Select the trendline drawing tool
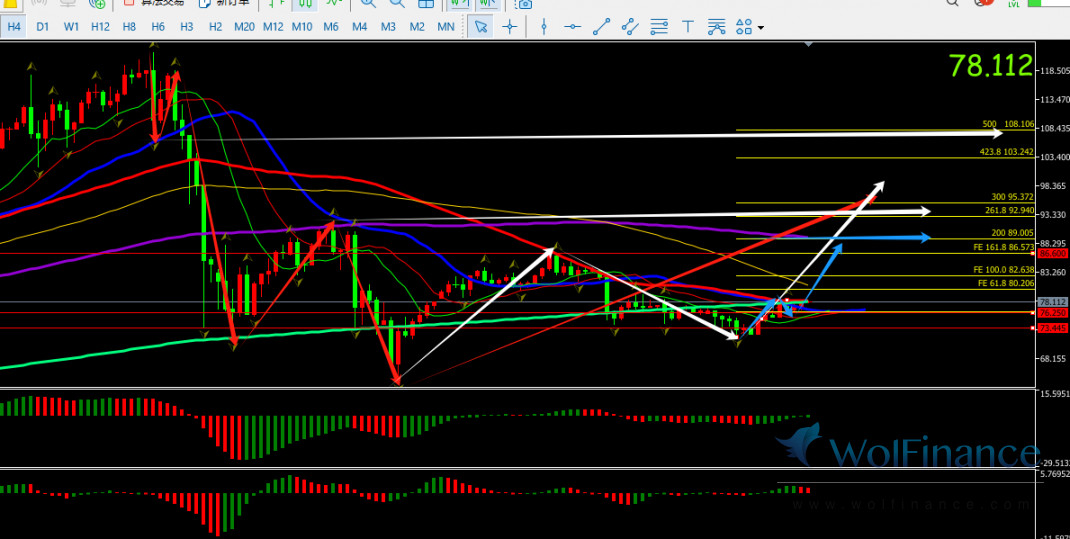The image size is (1070, 539). tap(602, 27)
